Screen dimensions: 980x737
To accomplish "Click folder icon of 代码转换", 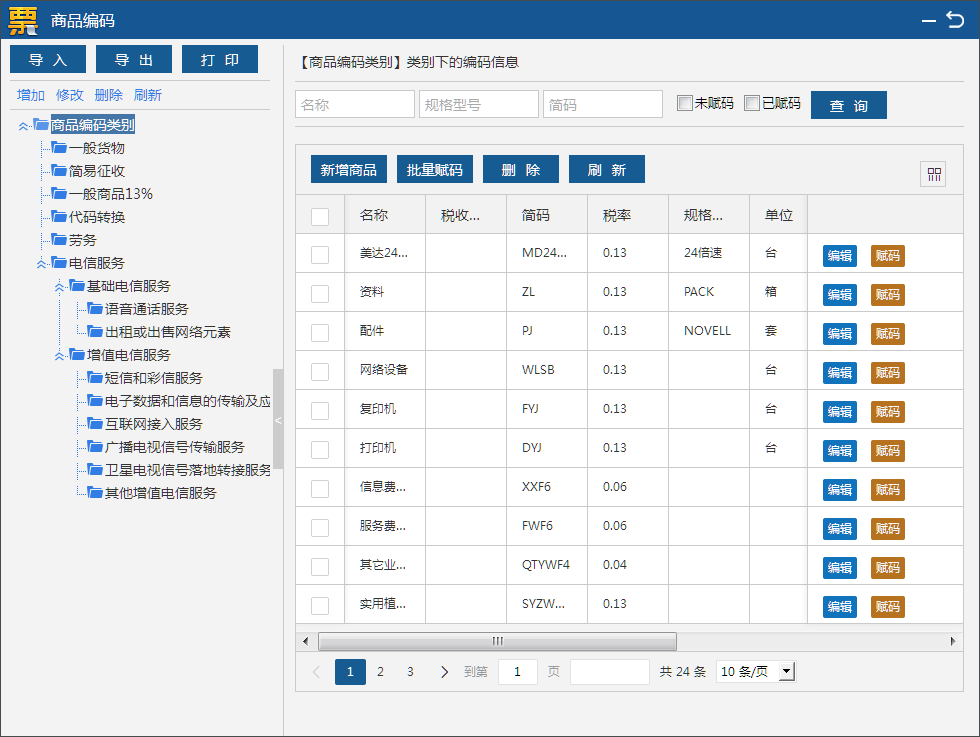I will click(59, 217).
